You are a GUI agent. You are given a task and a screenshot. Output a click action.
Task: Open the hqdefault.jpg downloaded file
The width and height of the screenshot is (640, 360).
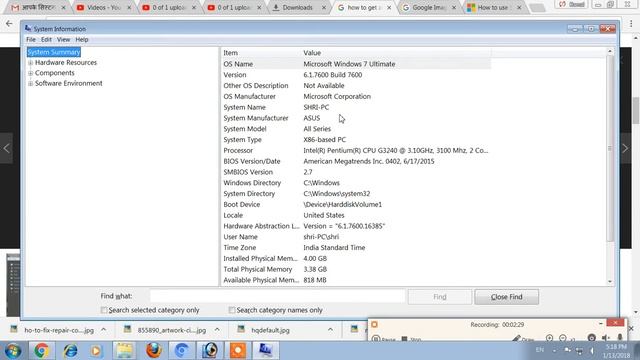coord(270,330)
